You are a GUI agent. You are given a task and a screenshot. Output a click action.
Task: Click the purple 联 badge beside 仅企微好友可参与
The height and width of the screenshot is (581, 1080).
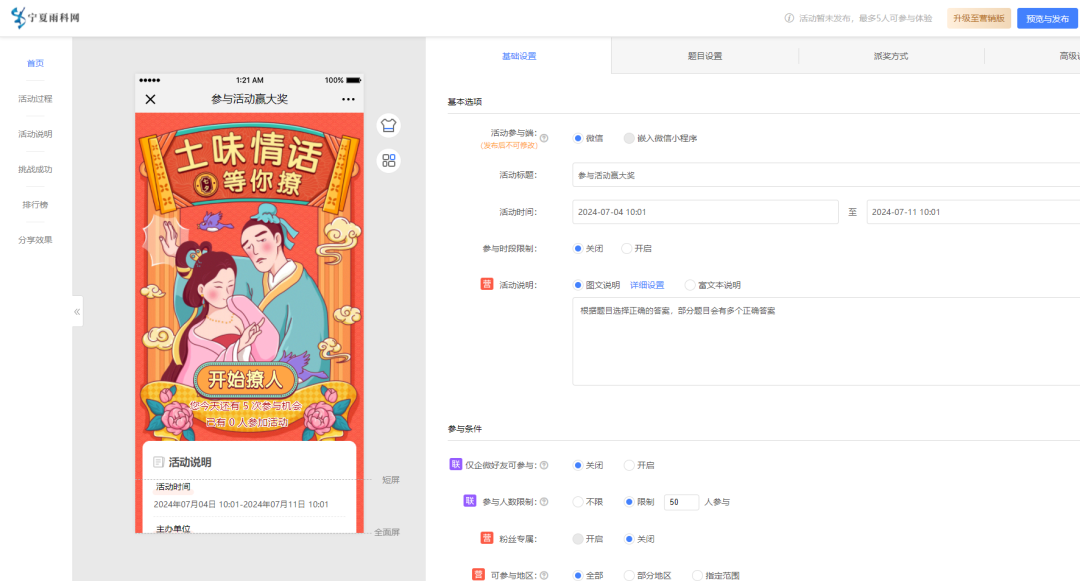click(x=455, y=465)
